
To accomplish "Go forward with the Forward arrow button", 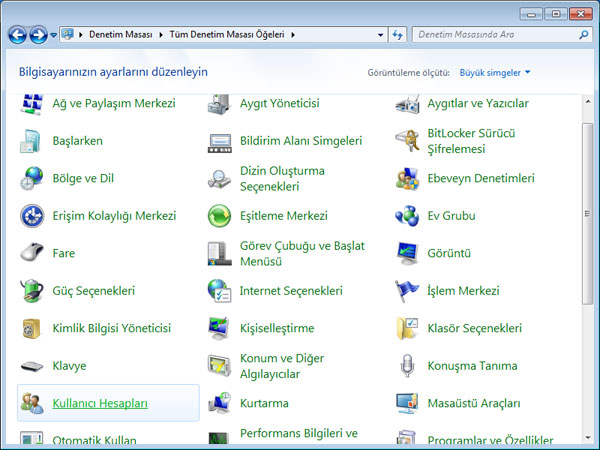I will pyautogui.click(x=39, y=35).
